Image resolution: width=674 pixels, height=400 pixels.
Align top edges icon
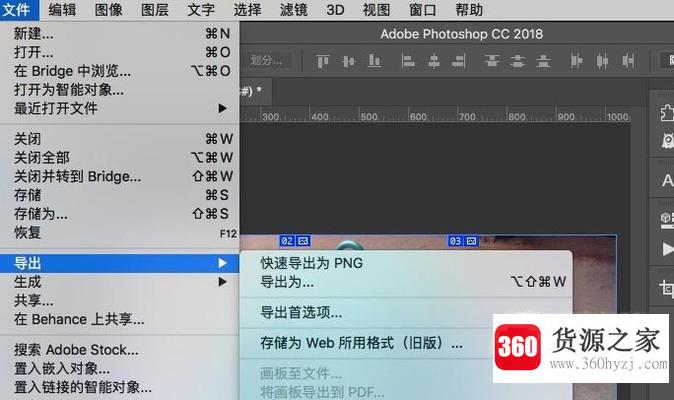point(323,61)
